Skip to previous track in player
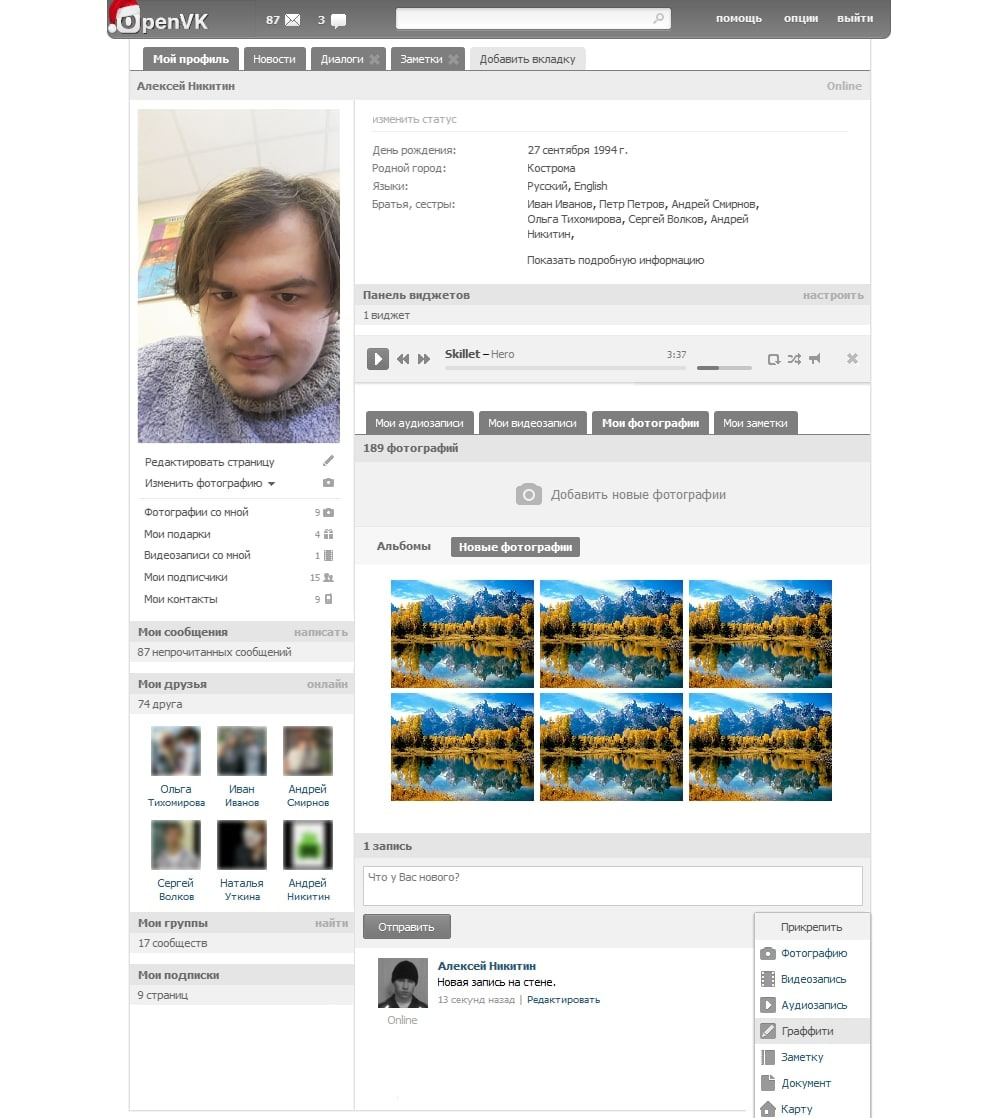 click(x=403, y=359)
